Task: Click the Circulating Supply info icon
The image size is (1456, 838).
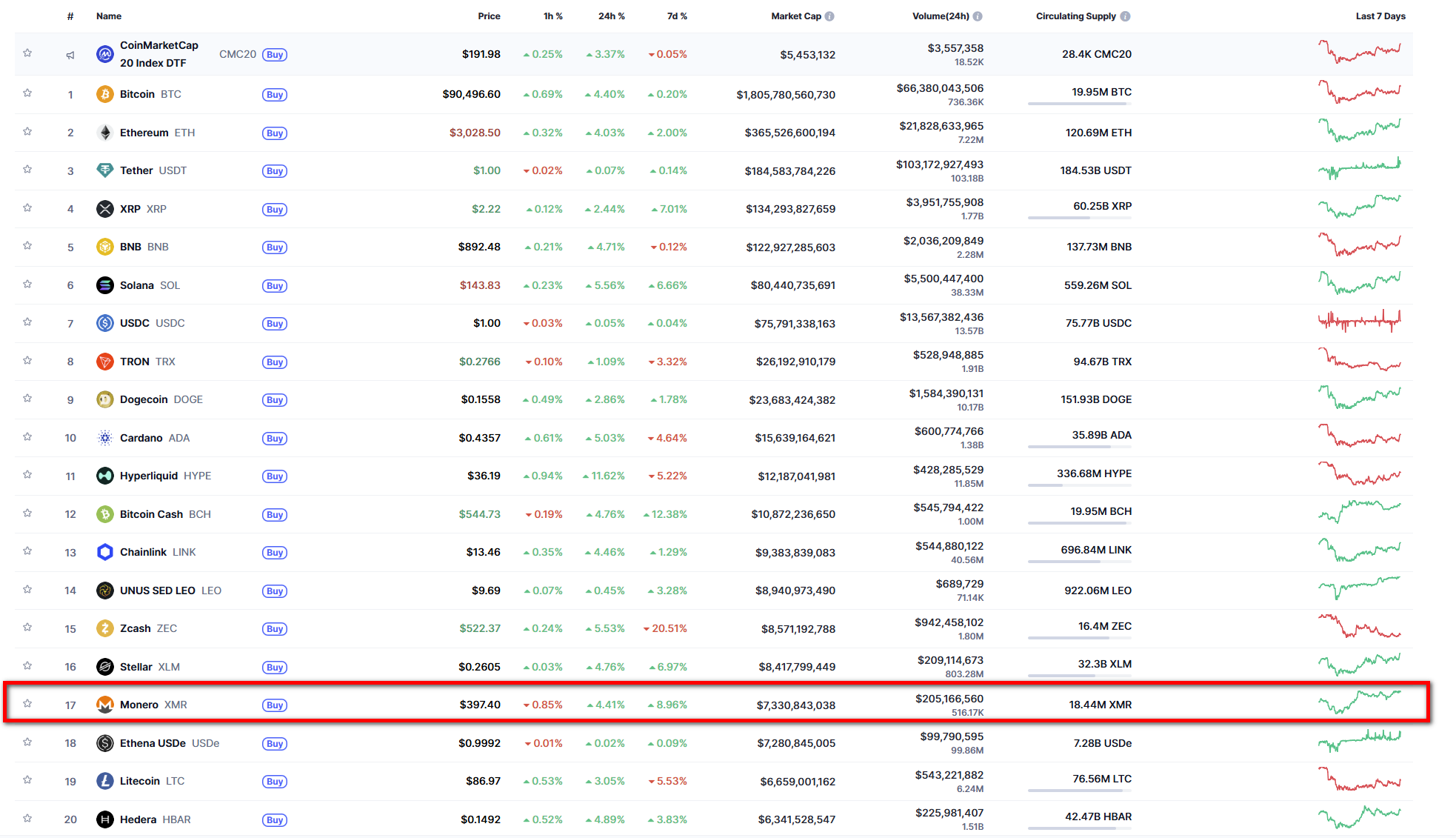Action: [x=1125, y=16]
